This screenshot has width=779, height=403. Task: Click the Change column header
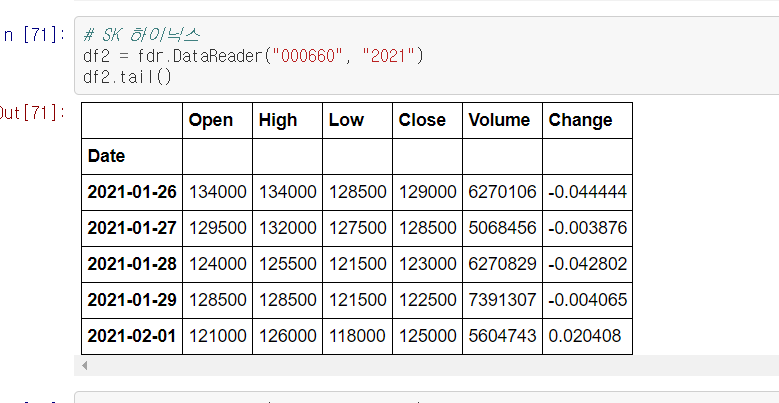580,120
